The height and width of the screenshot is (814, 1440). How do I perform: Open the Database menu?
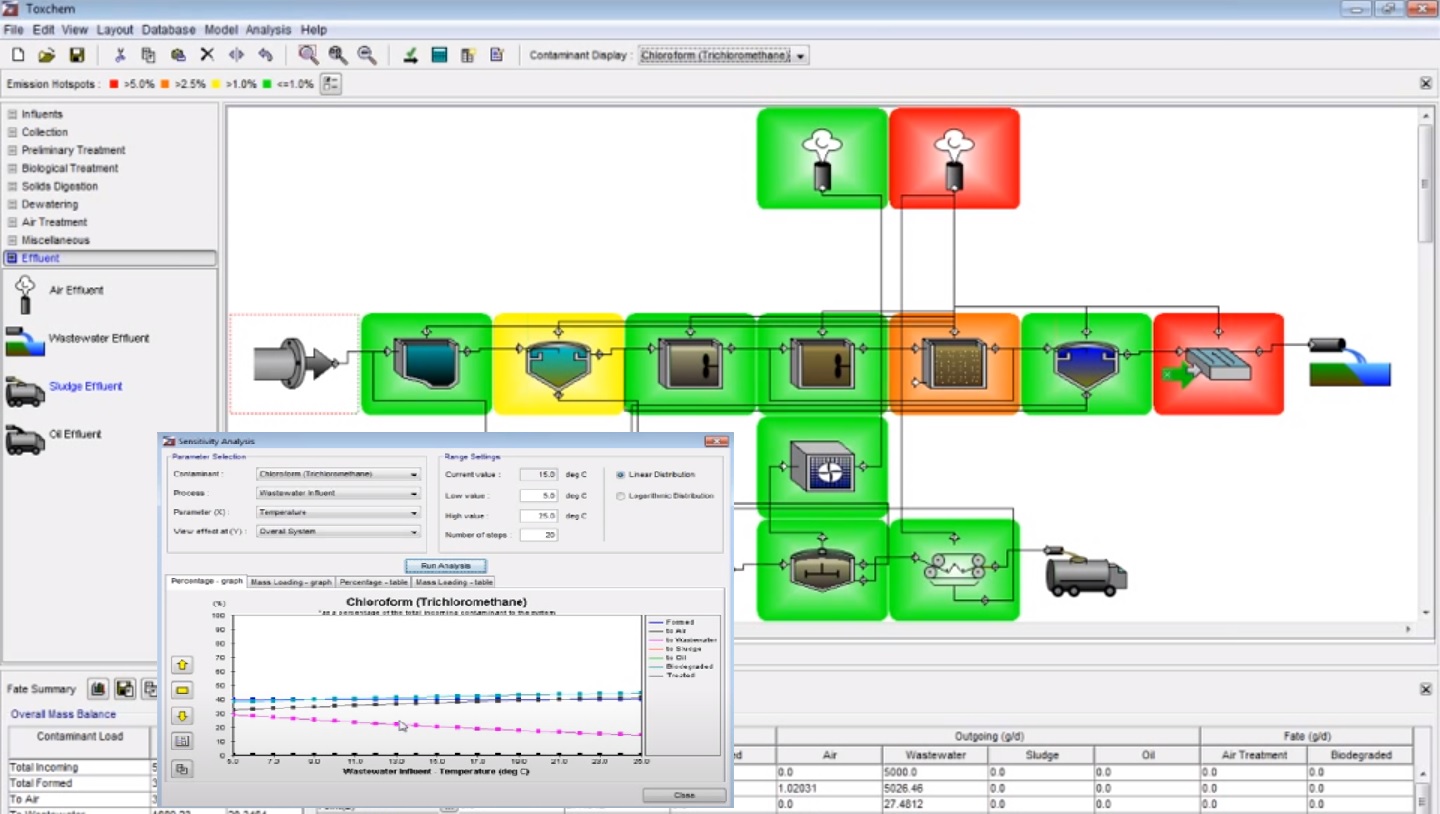click(169, 30)
